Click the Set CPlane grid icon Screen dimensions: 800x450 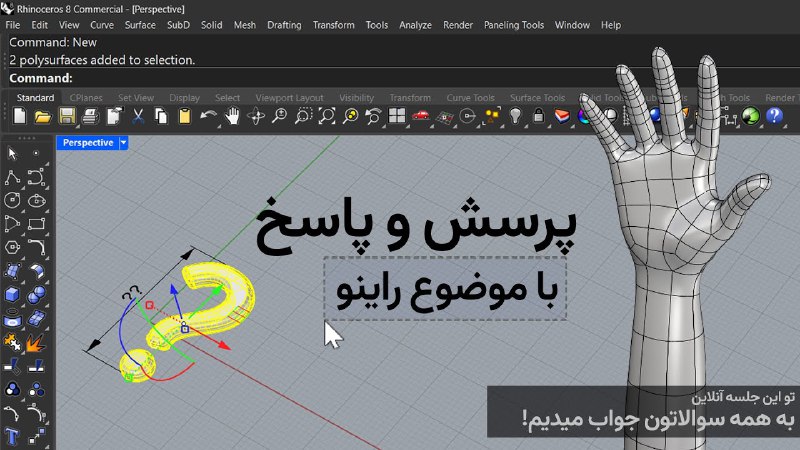[444, 117]
